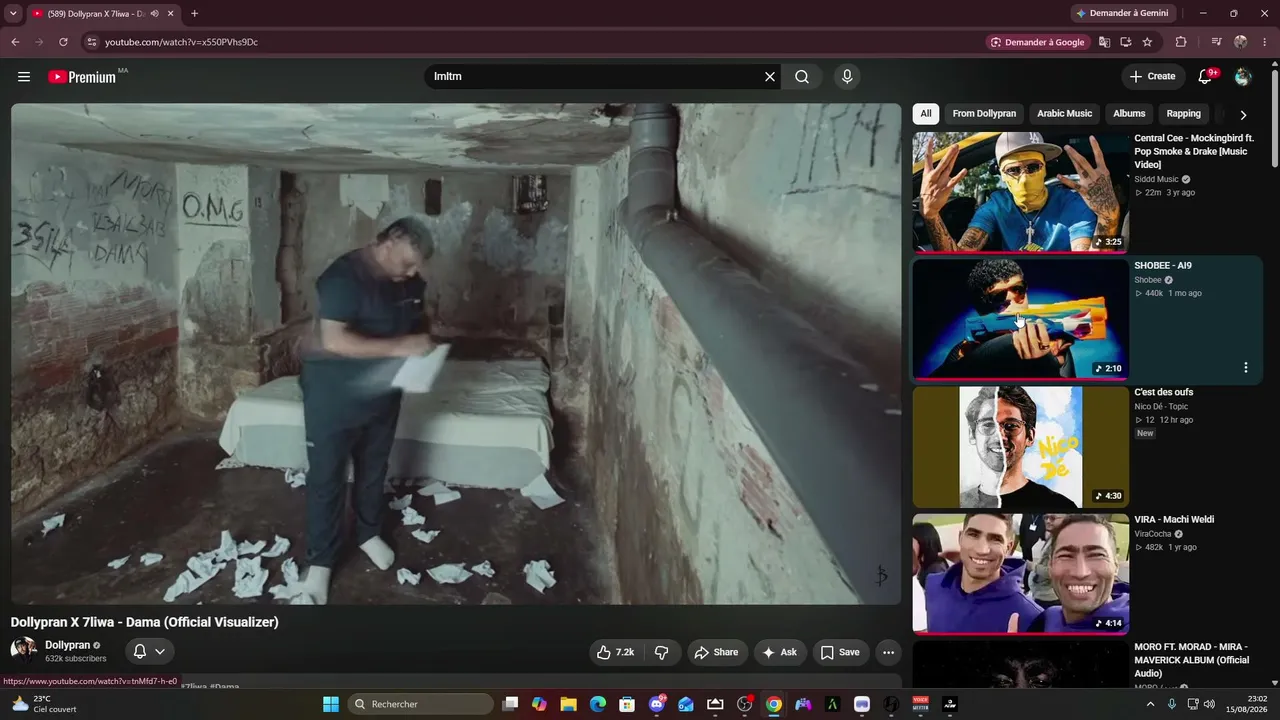Select the Arabic Music chip

pos(1065,114)
